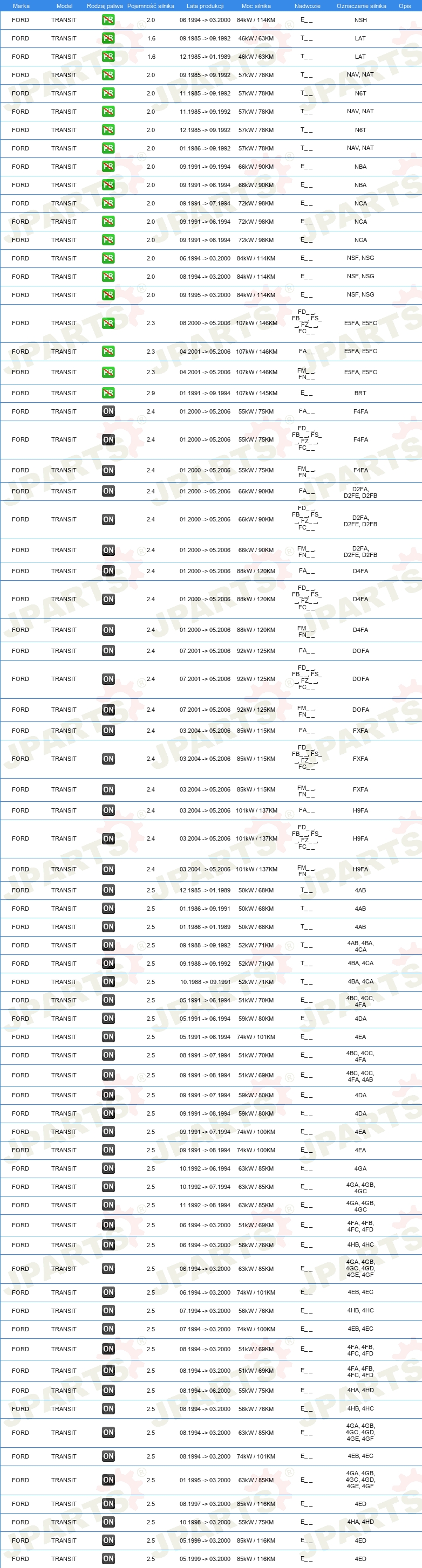The width and height of the screenshot is (422, 1568).
Task: Click the Oznaczenie silnika column header
Action: coord(361,6)
